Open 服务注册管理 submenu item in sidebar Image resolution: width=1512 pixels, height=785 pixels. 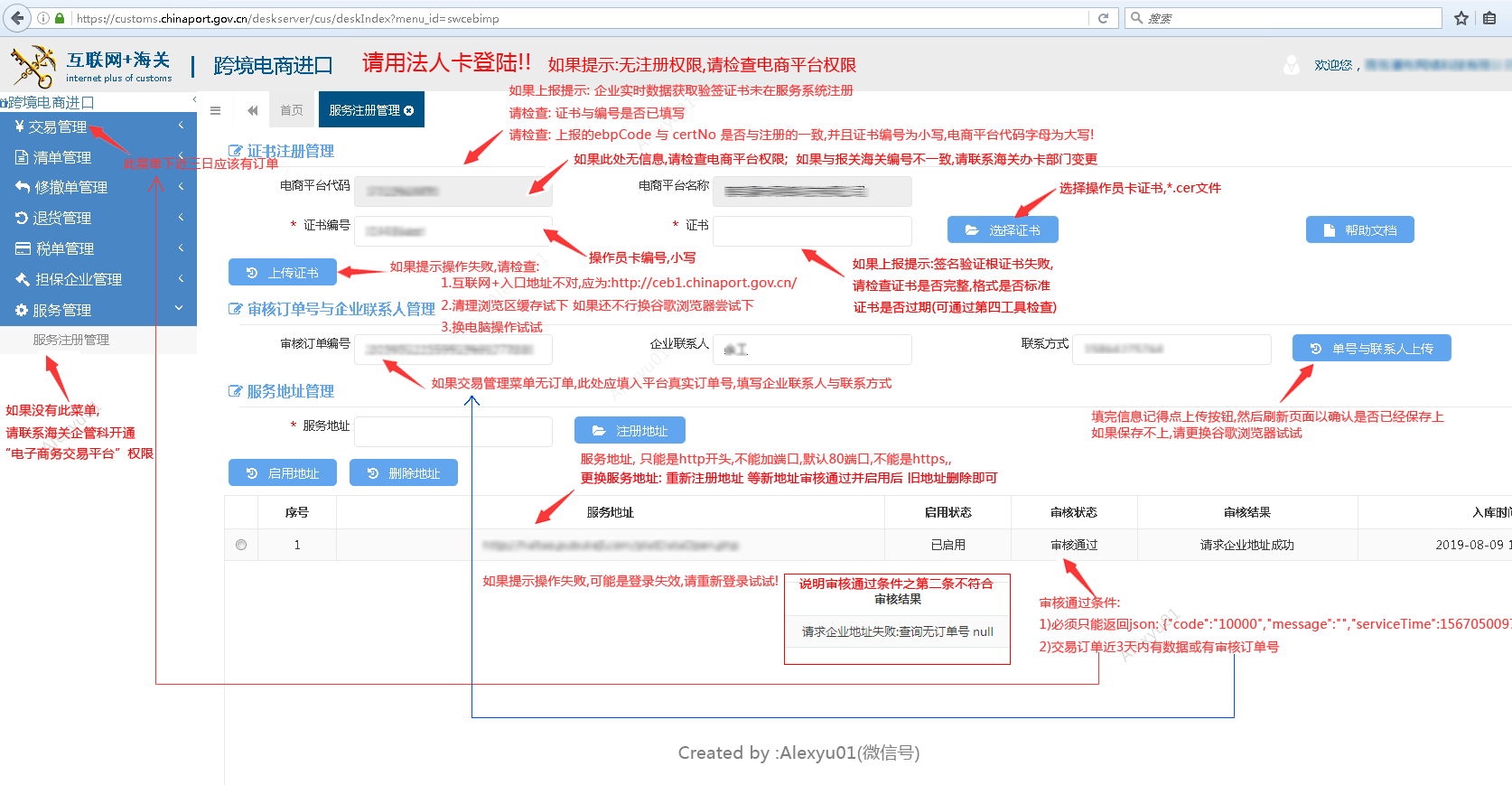point(71,340)
